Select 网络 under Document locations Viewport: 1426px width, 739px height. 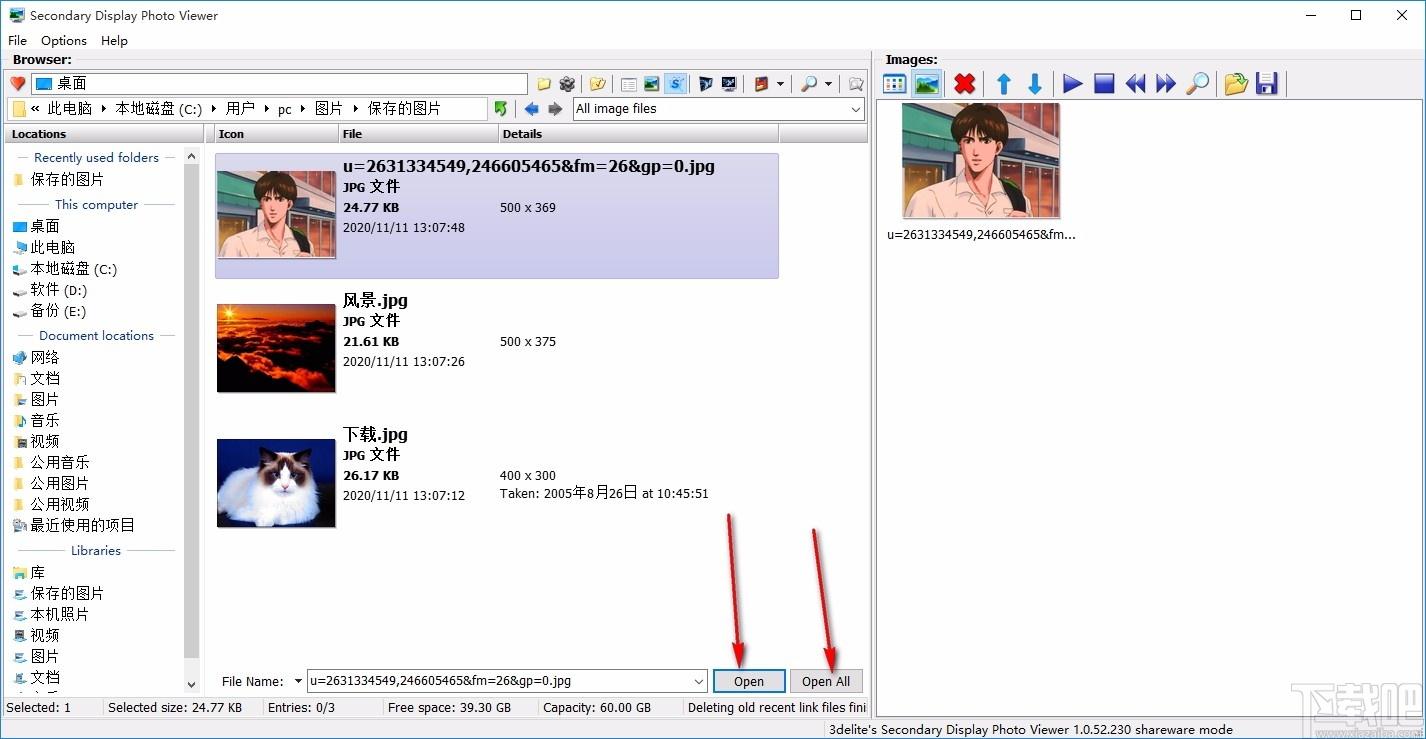click(44, 357)
